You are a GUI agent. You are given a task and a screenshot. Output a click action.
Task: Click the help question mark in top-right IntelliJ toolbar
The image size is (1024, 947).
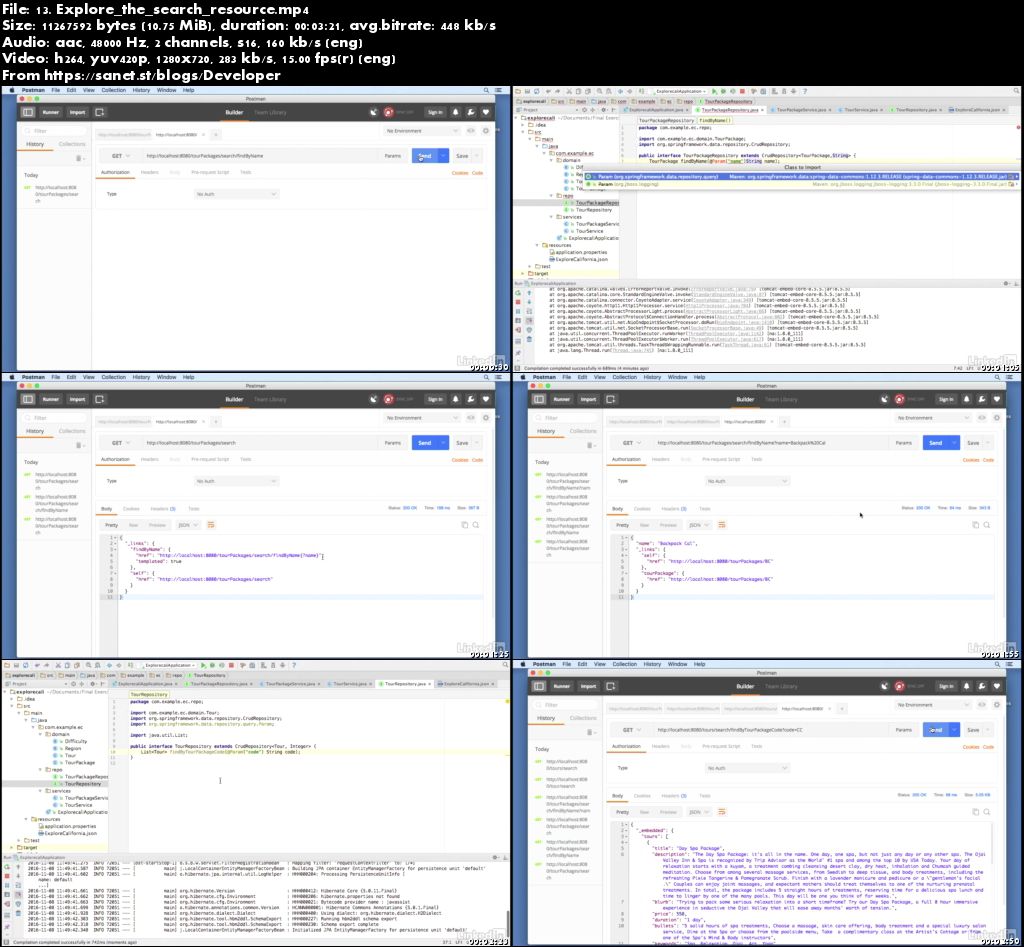click(804, 91)
